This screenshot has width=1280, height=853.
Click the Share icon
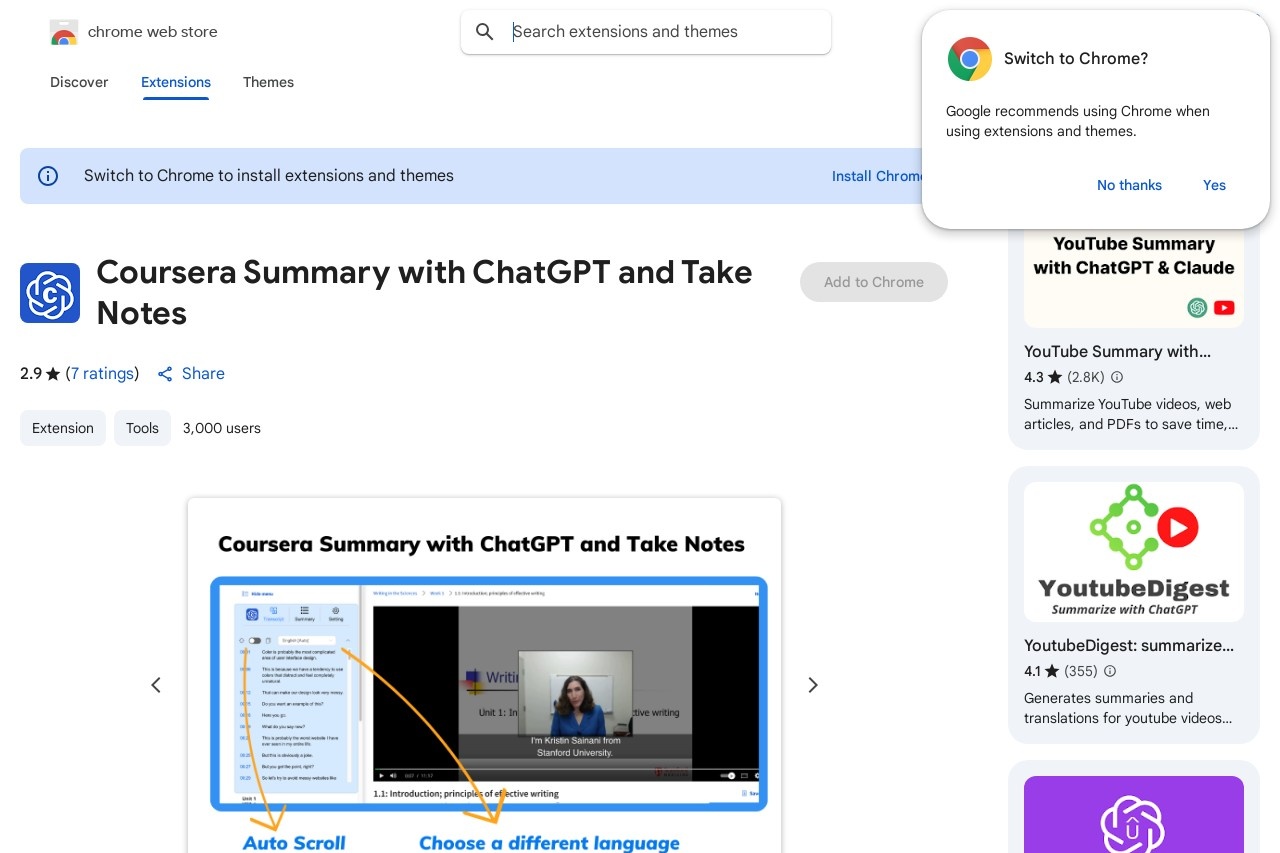166,374
